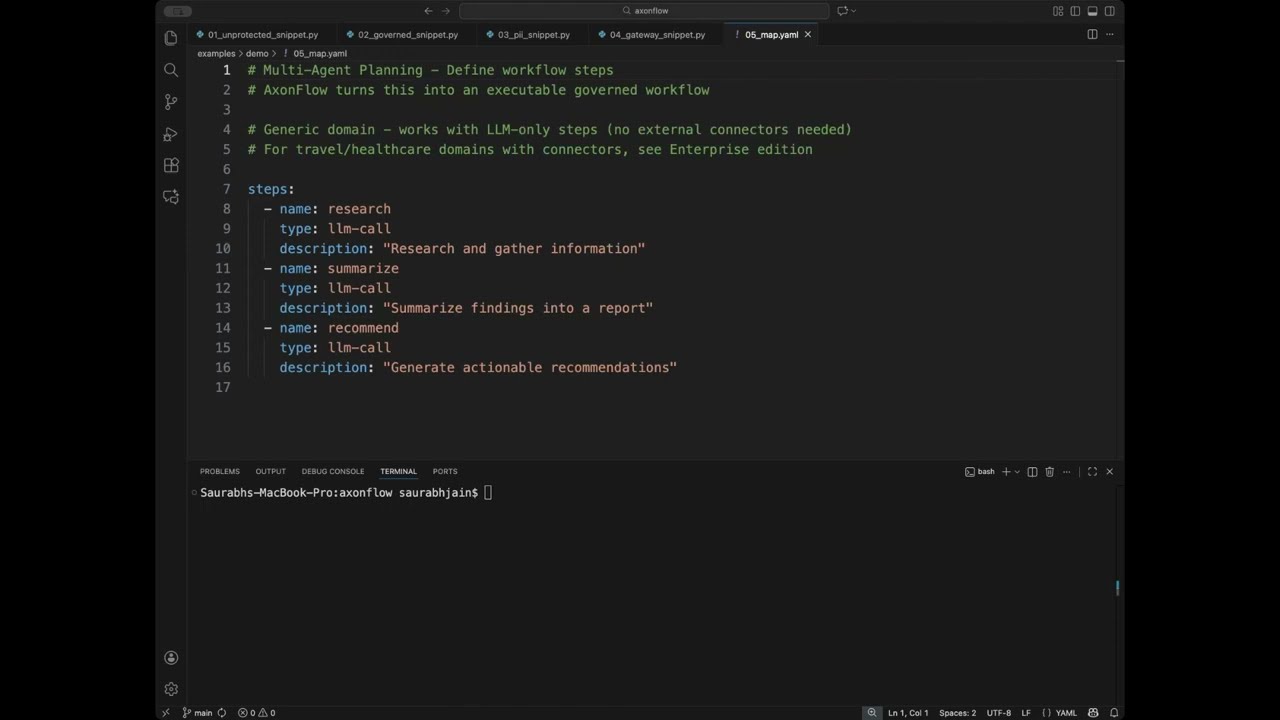The height and width of the screenshot is (720, 1280).
Task: Open the Copilot status icon in the status bar
Action: click(x=1093, y=713)
